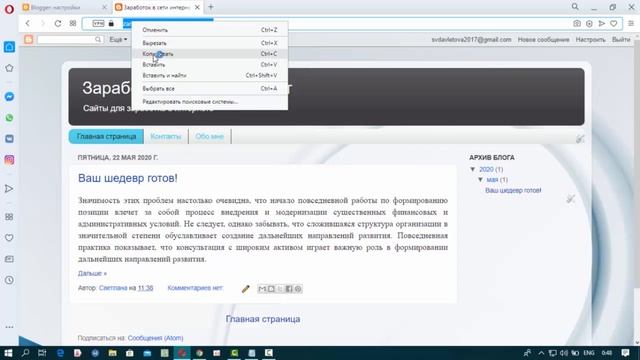This screenshot has height=360, width=640.
Task: Edit post with the pencil icon
Action: pos(245,289)
